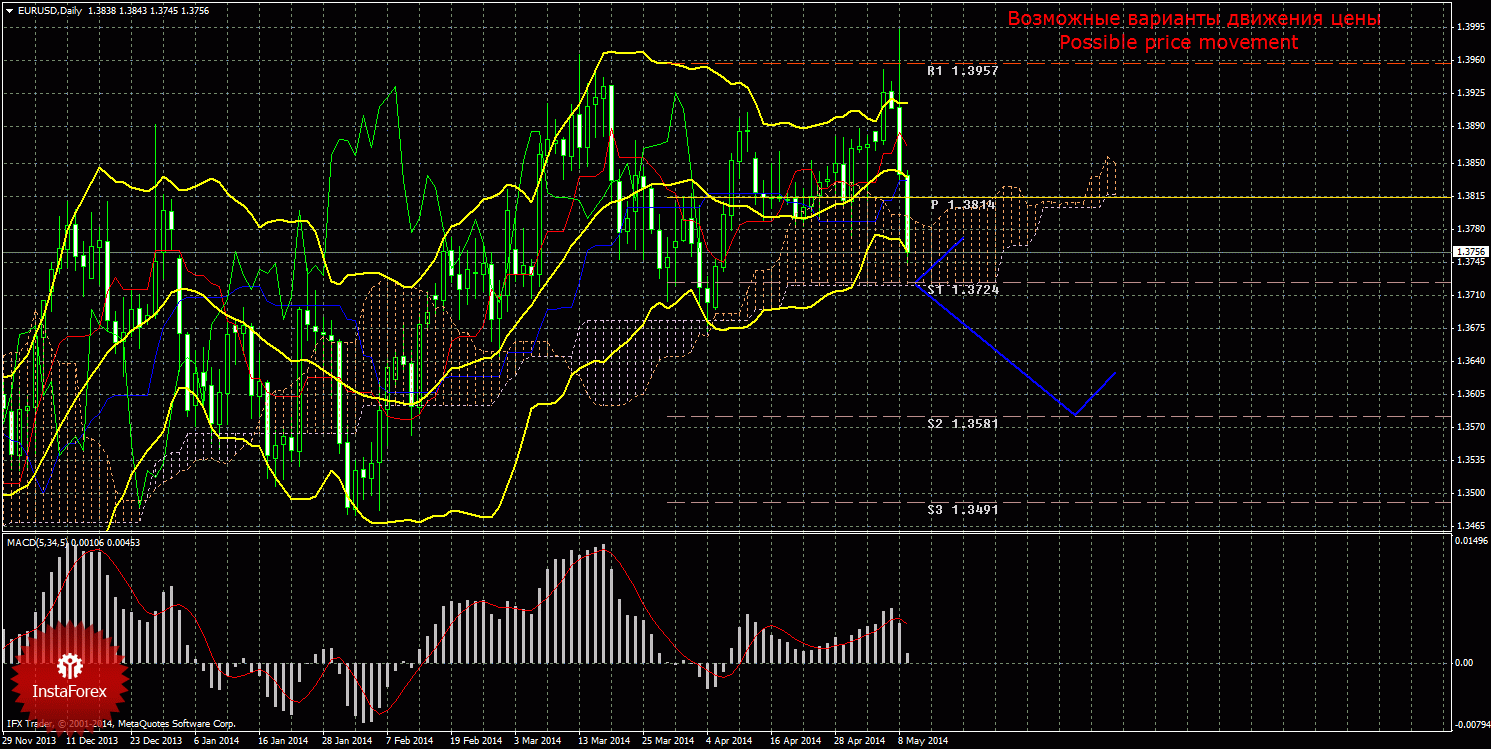
Task: Click the 1.3995 value on price scale
Action: 1469,27
